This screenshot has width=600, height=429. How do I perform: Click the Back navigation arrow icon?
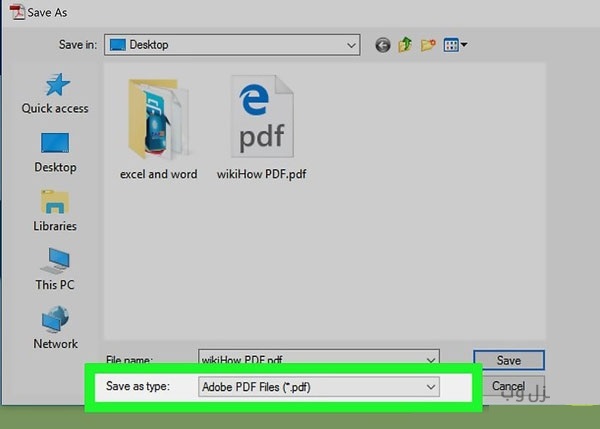pyautogui.click(x=382, y=45)
